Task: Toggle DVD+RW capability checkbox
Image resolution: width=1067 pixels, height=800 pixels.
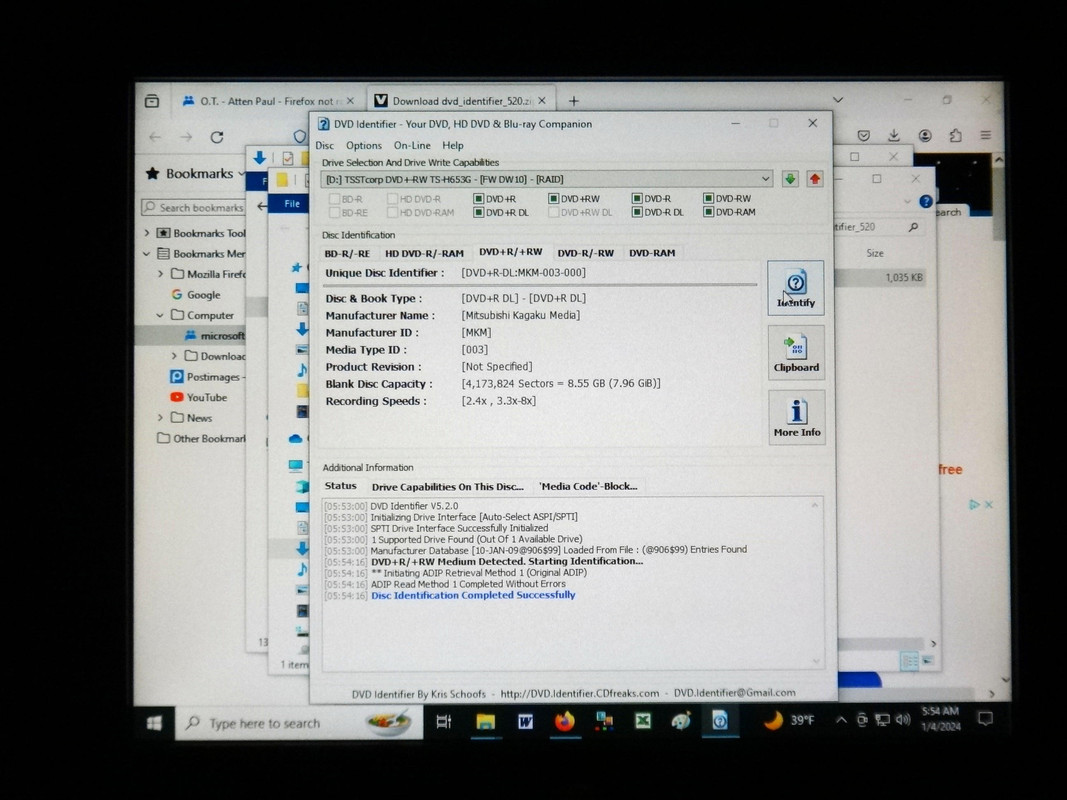Action: [x=553, y=199]
